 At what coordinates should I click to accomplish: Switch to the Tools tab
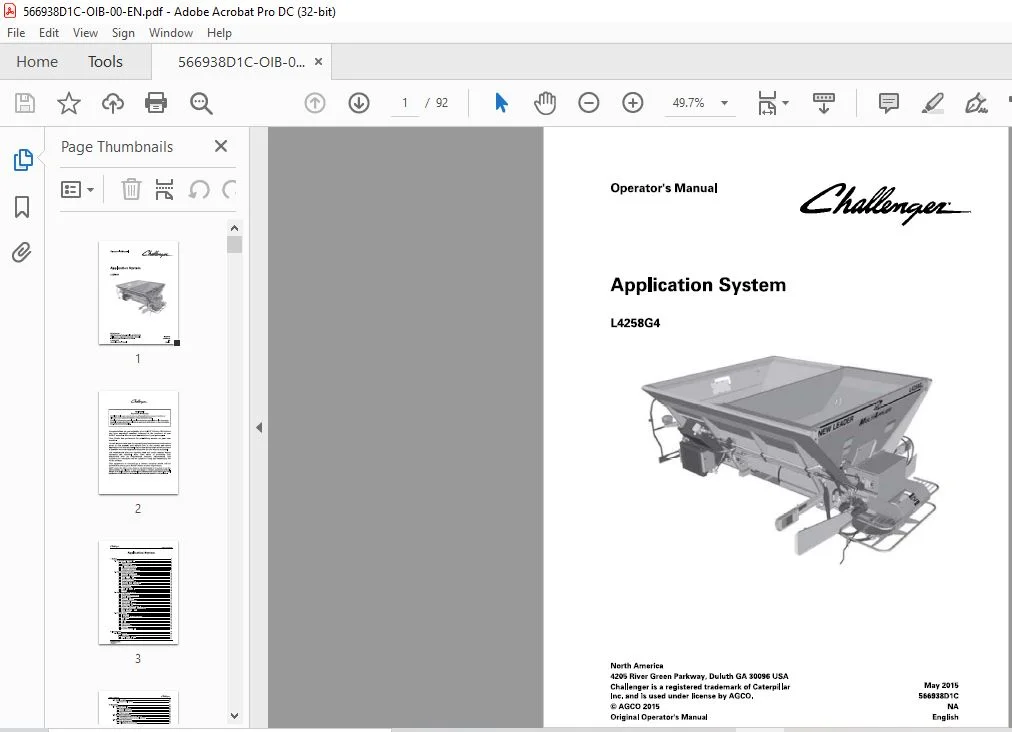coord(105,62)
